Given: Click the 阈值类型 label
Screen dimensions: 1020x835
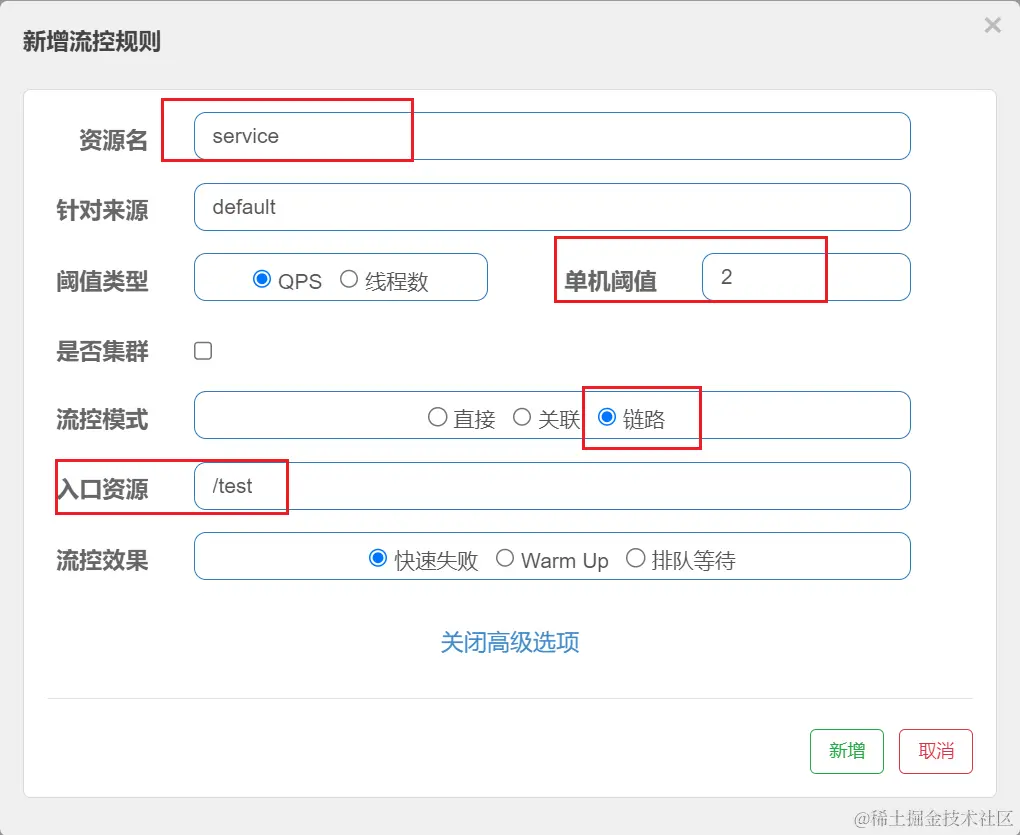Looking at the screenshot, I should (x=102, y=282).
